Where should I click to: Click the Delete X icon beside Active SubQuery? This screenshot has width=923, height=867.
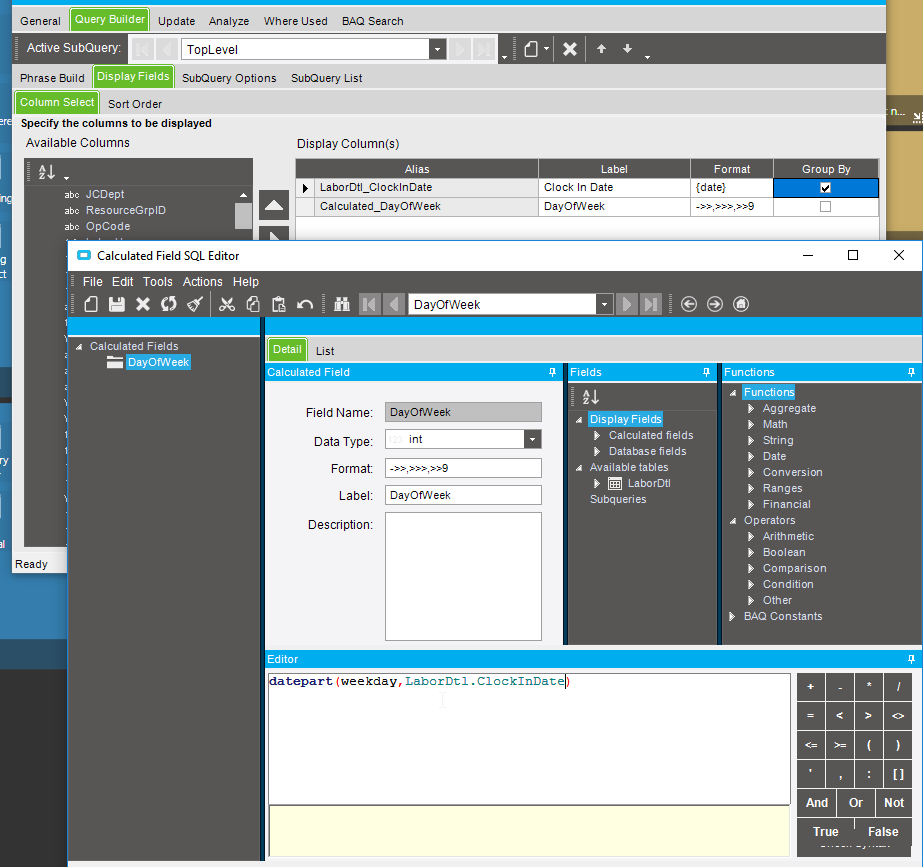tap(569, 49)
